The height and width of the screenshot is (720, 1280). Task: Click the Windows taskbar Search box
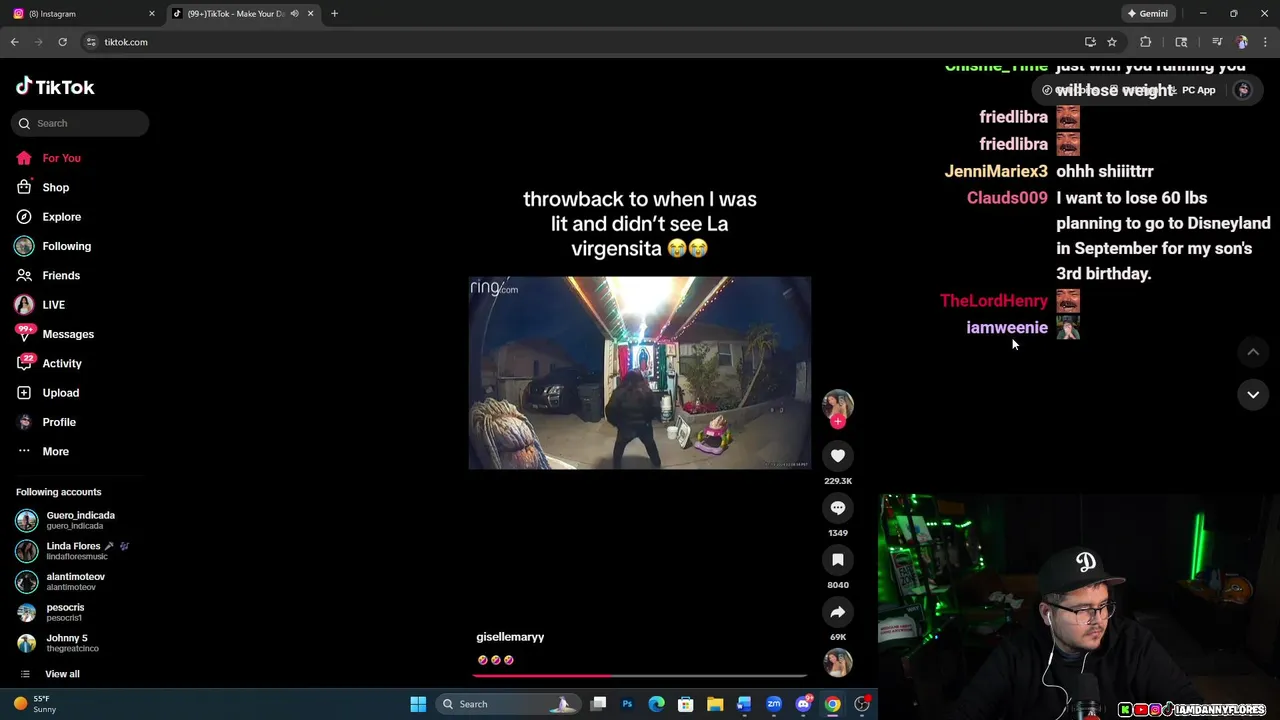coord(507,704)
